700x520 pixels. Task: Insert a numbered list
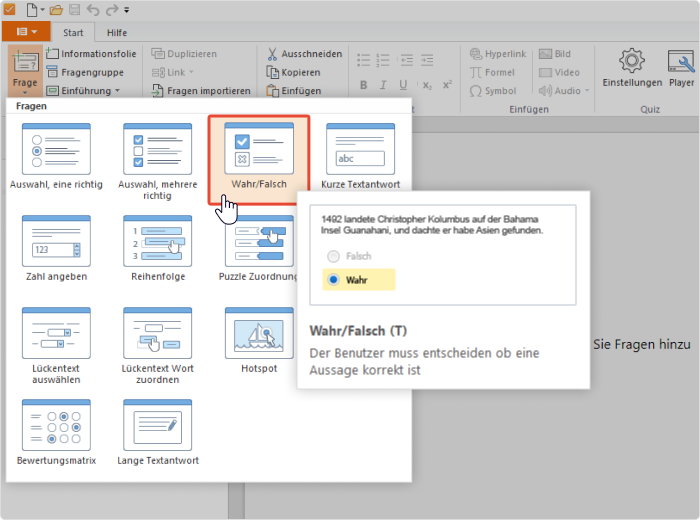[x=383, y=60]
